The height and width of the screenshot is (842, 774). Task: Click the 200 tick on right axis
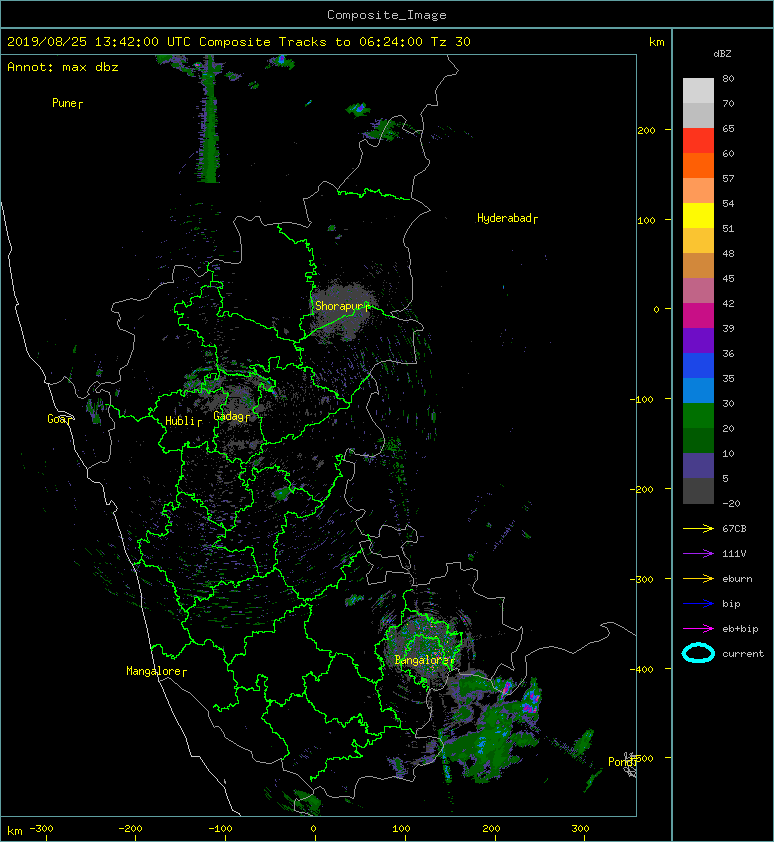tap(646, 130)
